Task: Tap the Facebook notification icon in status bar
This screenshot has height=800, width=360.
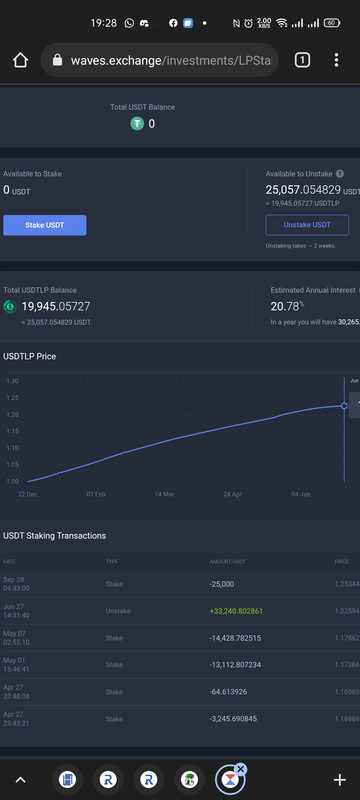Action: [x=173, y=23]
